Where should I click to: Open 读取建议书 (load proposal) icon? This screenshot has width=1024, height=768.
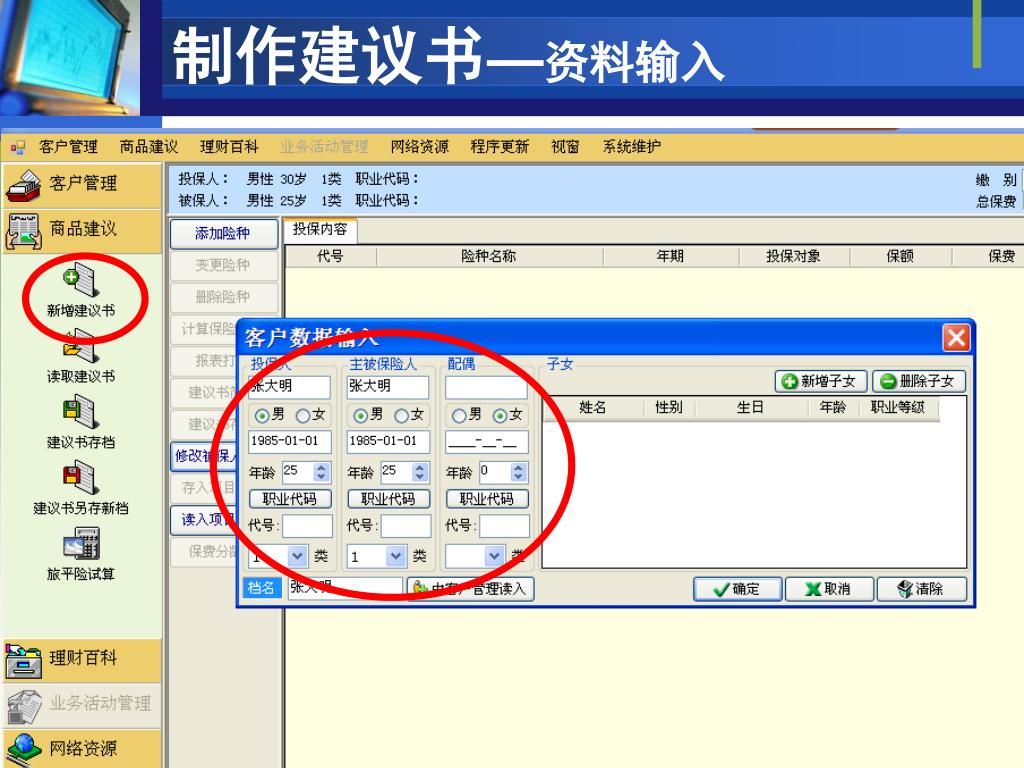[x=80, y=350]
